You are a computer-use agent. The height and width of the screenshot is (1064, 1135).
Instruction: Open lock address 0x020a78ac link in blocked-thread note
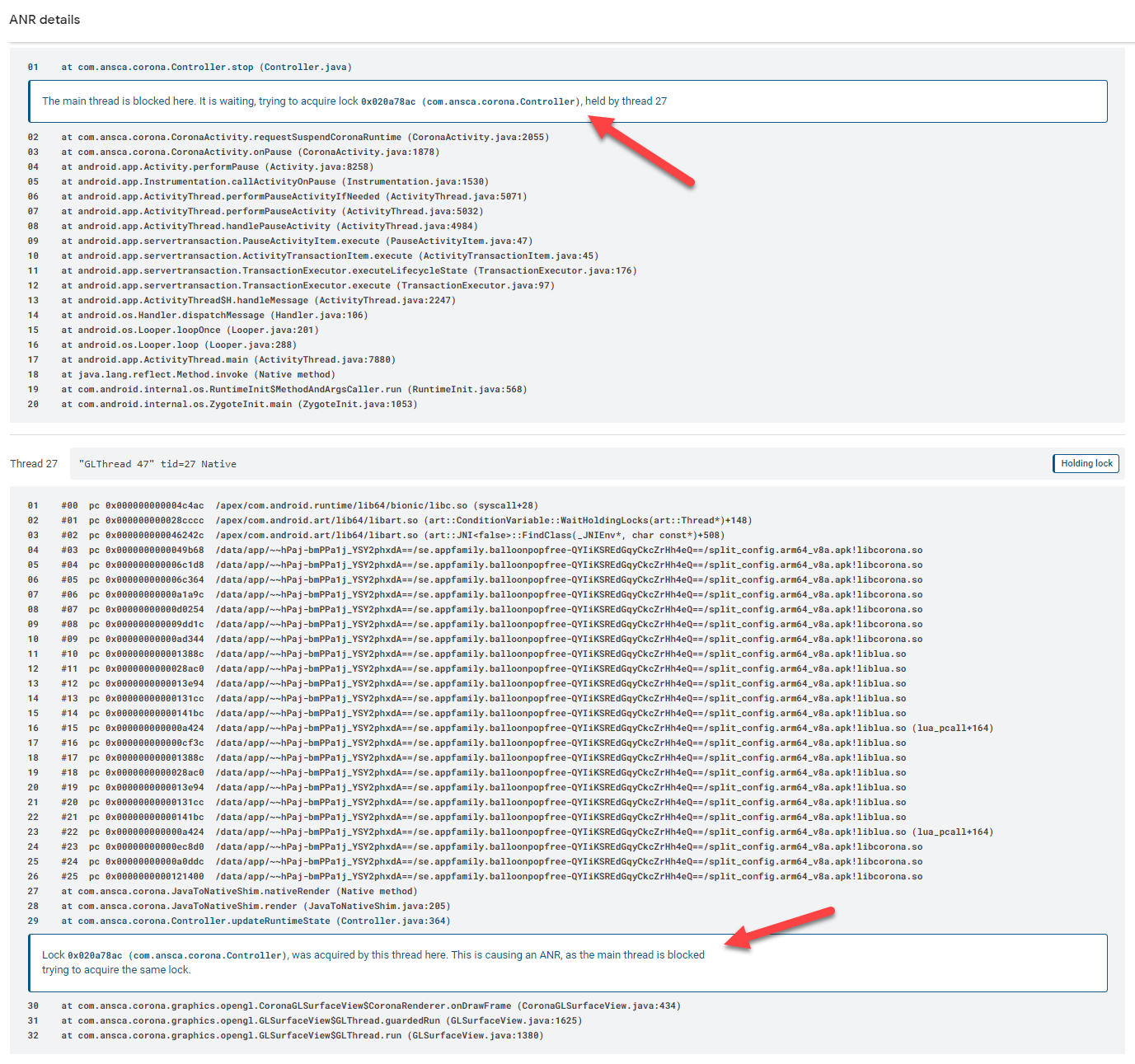point(387,101)
